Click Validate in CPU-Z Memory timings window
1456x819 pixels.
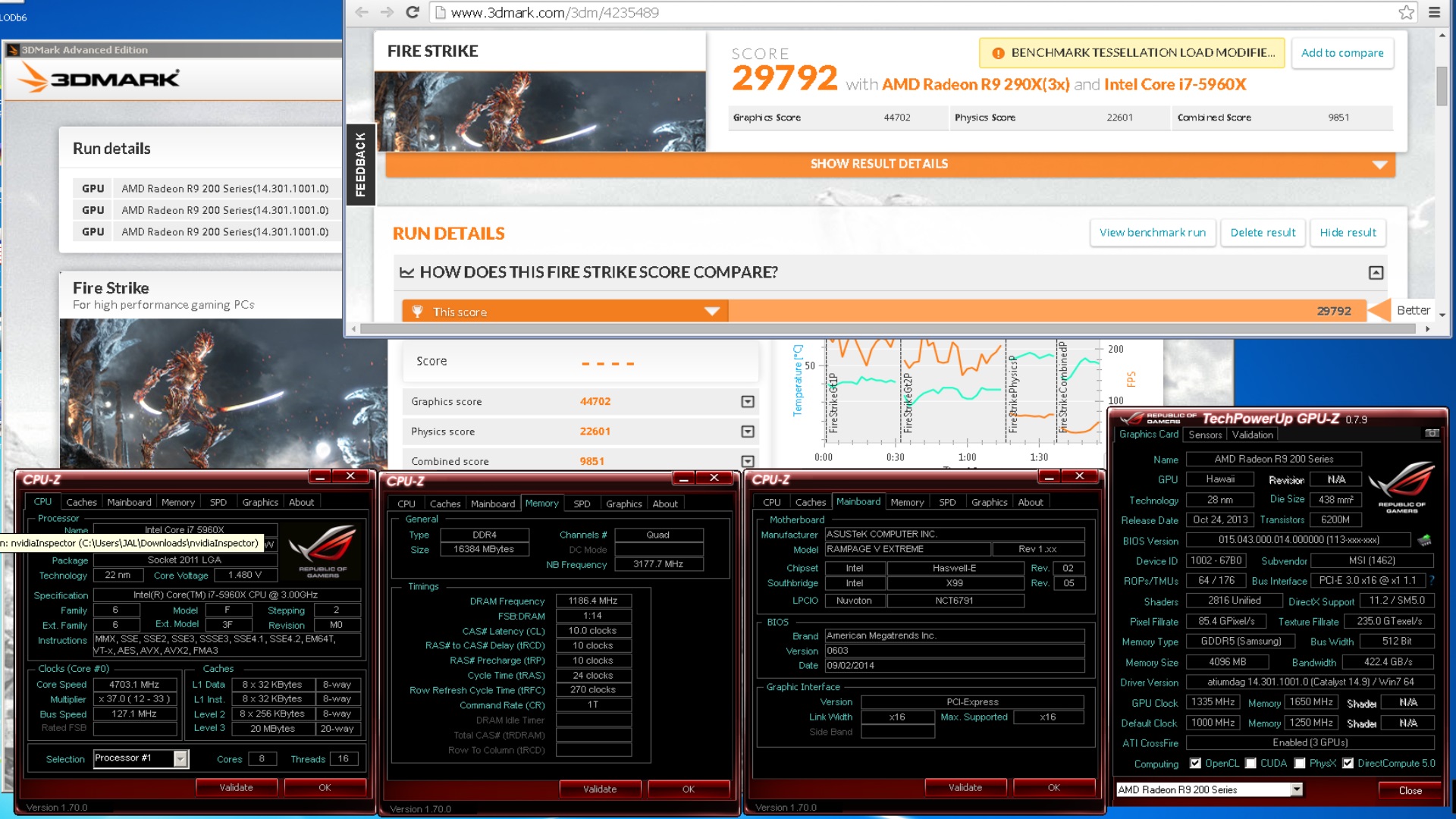click(x=600, y=789)
